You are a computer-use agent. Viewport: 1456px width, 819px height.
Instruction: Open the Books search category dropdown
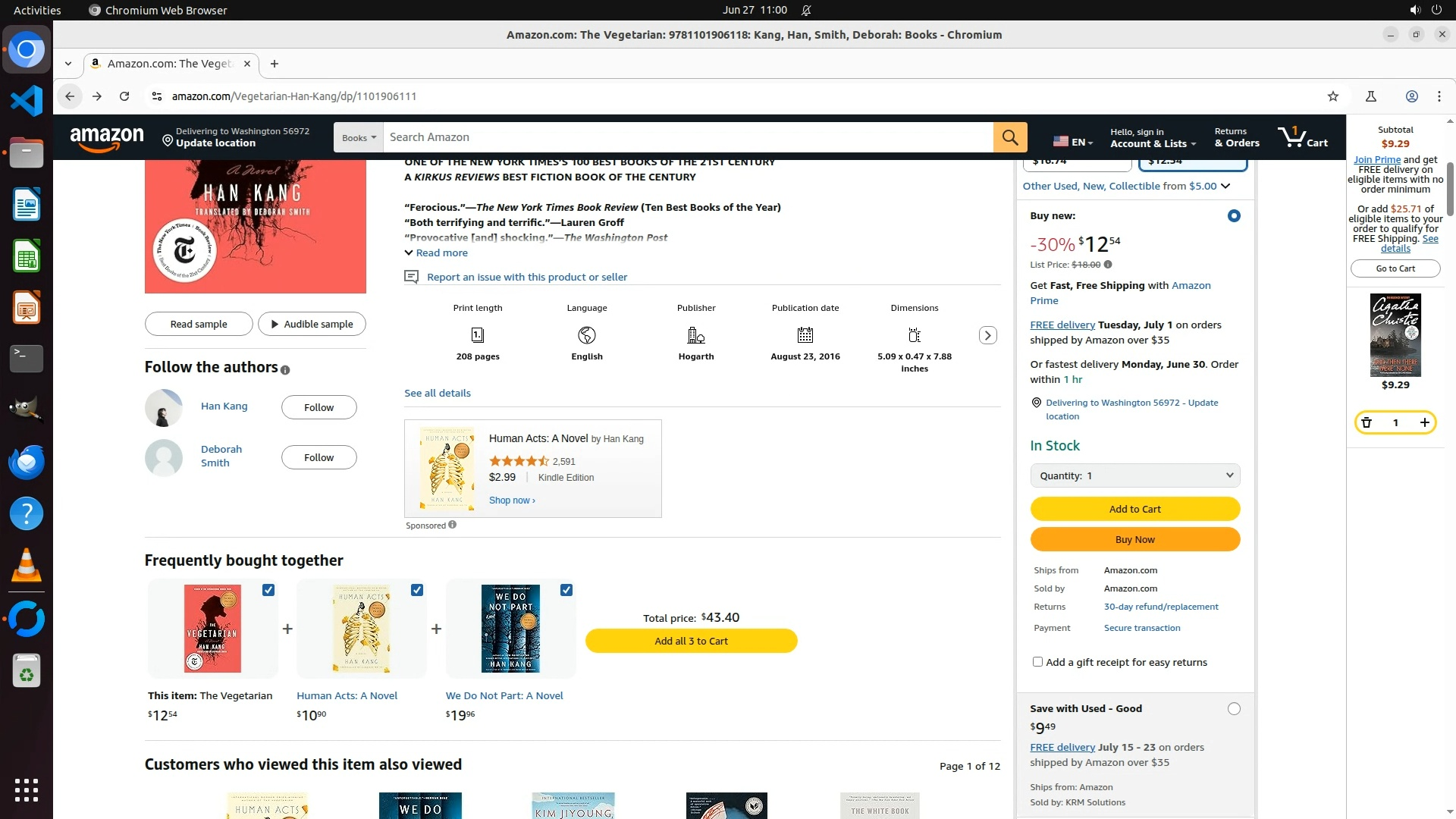tap(358, 138)
